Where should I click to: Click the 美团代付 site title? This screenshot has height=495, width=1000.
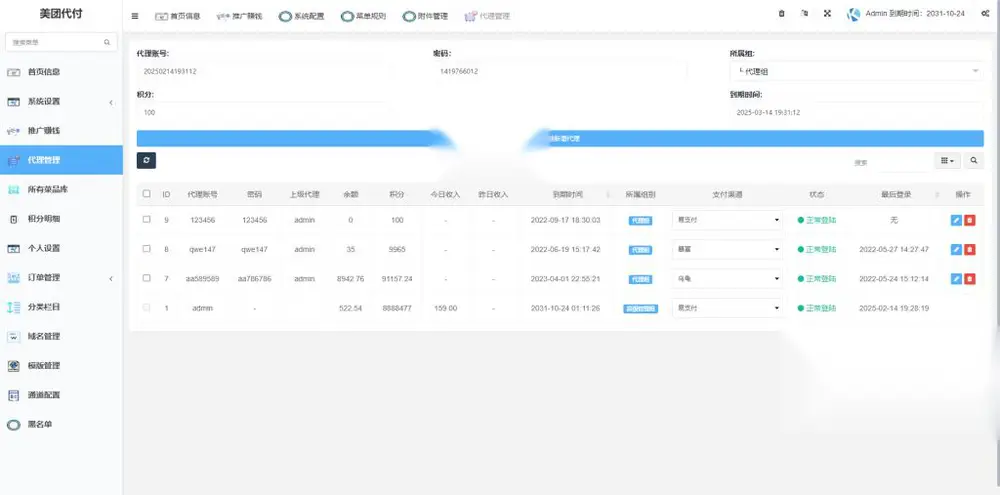61,13
